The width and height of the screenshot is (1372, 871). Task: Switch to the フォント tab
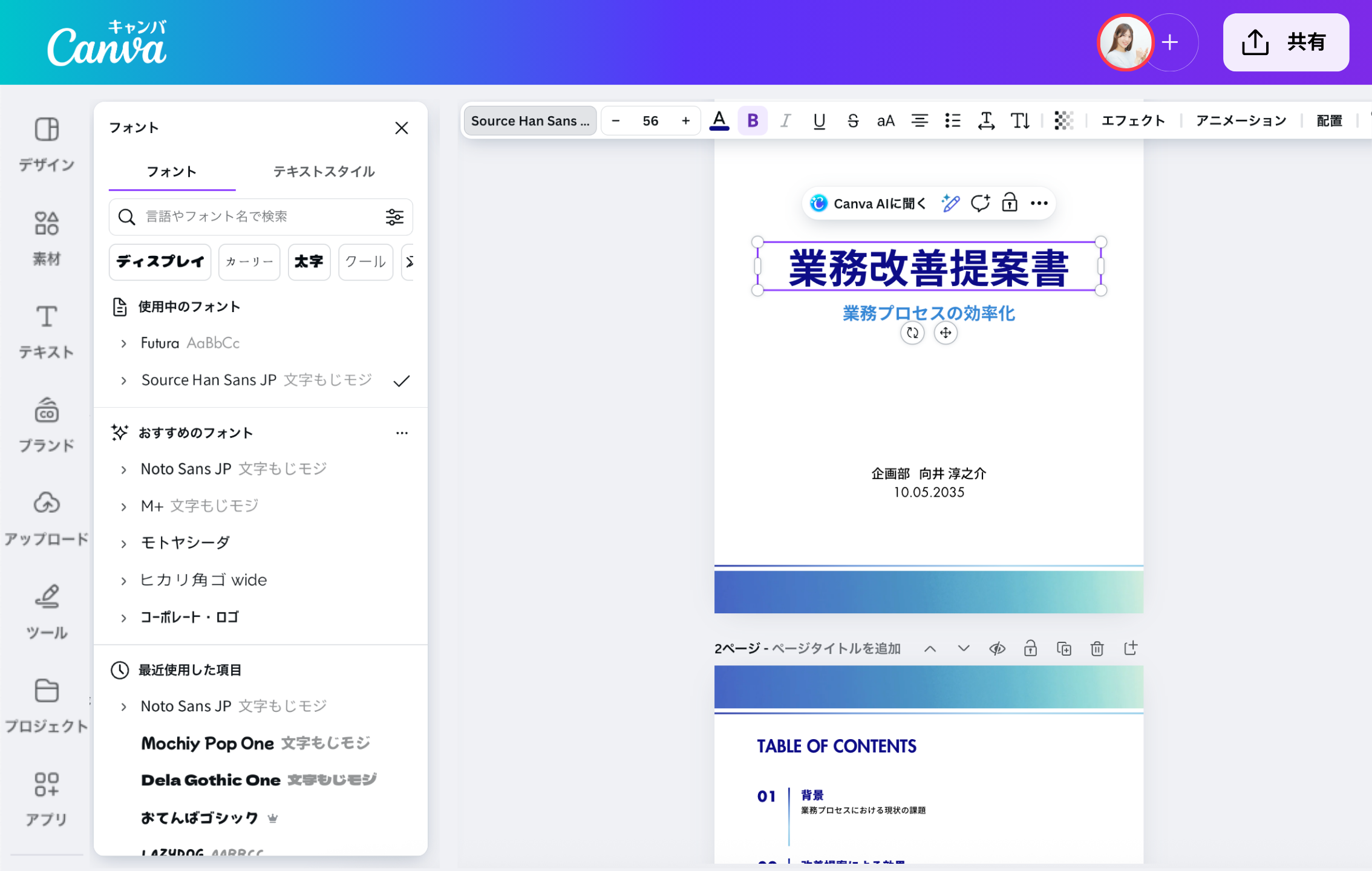(172, 172)
